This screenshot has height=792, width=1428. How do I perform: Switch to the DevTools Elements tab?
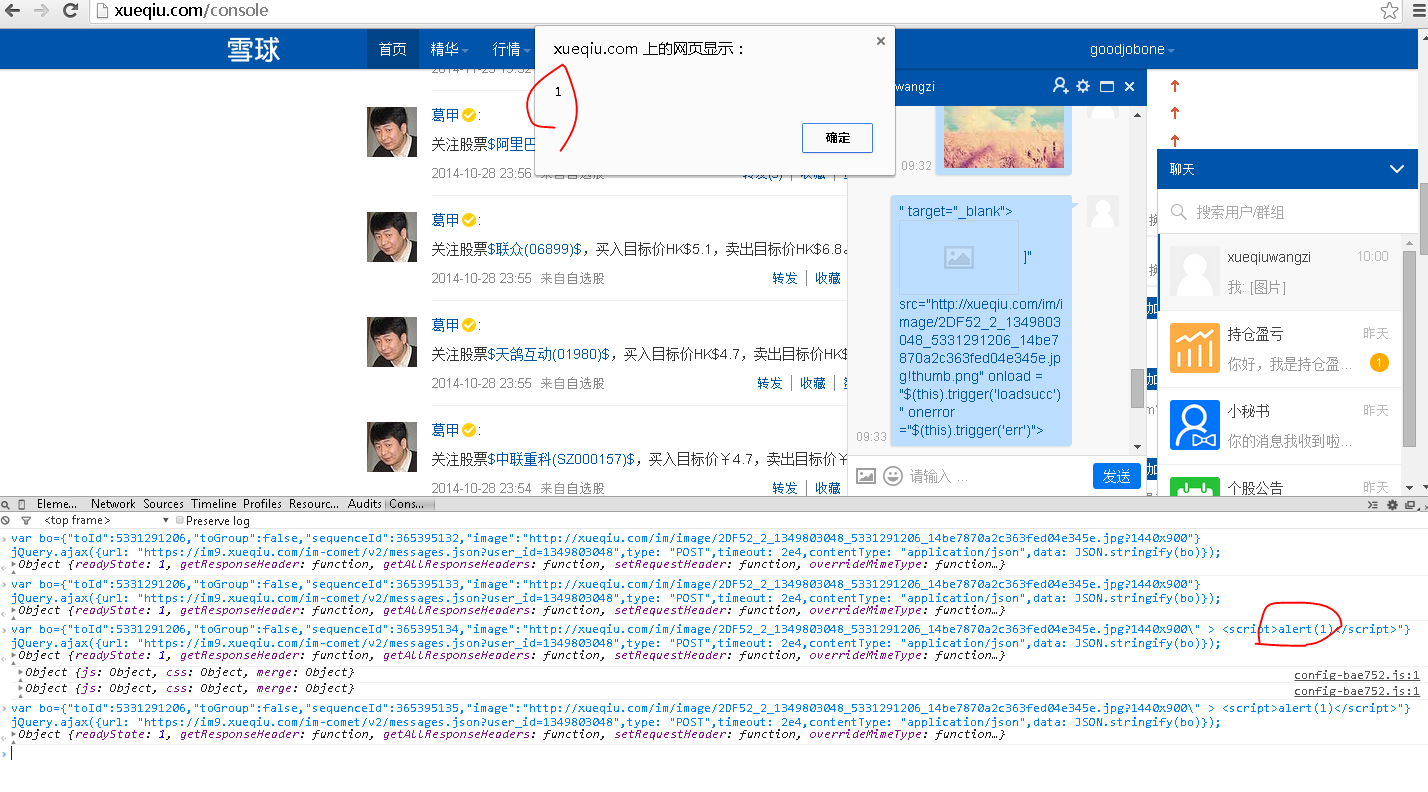click(57, 504)
